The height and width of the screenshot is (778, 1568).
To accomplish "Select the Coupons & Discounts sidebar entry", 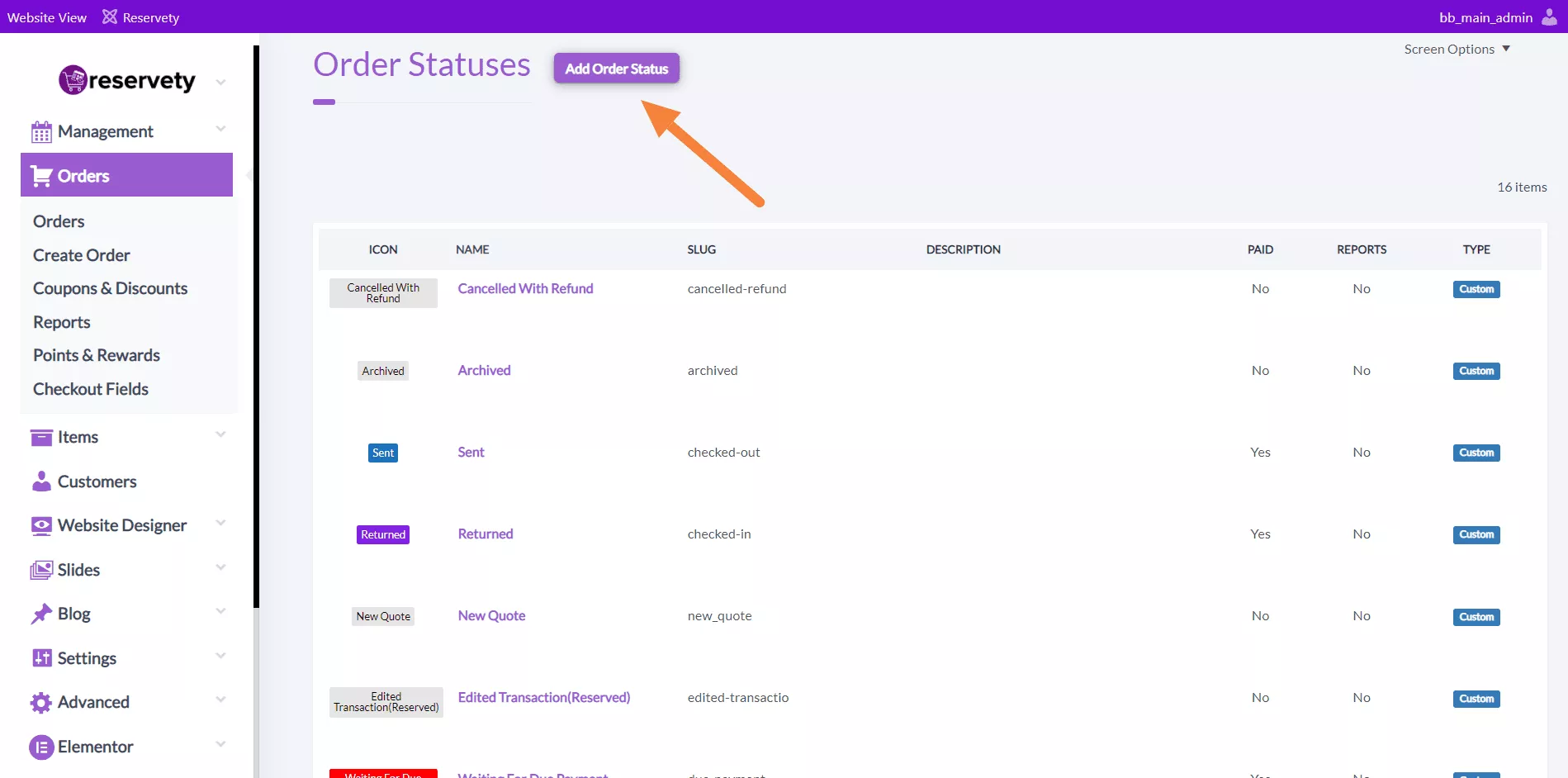I will point(110,288).
